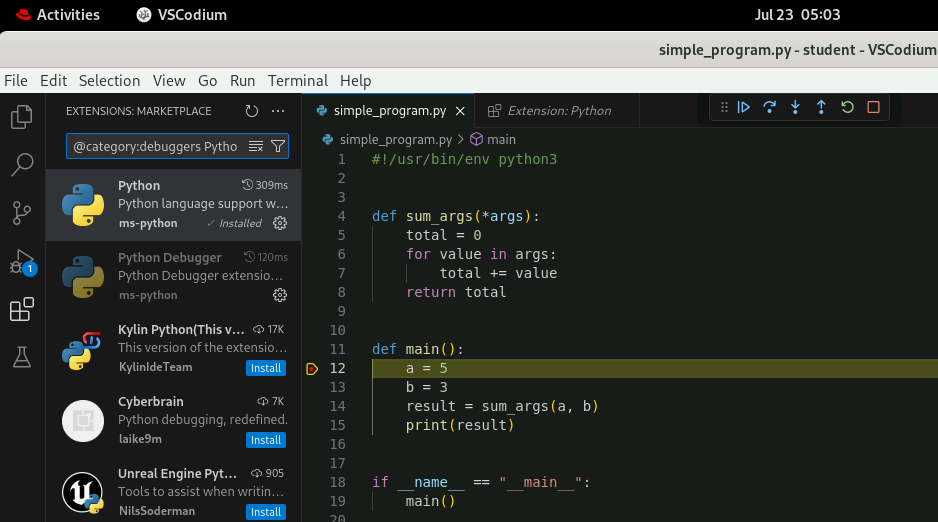Open the Explorer view in activity bar
Viewport: 938px width, 522px height.
(22, 117)
